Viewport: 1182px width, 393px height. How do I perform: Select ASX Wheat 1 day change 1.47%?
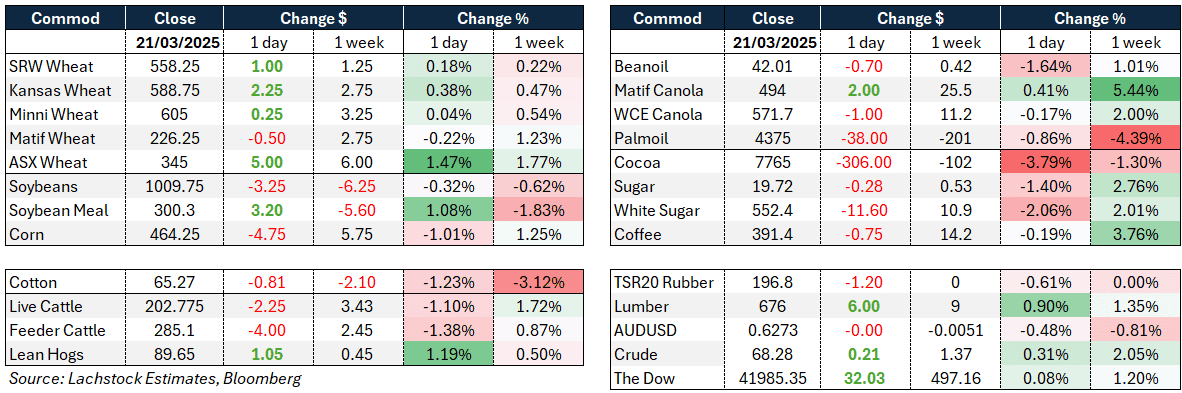point(448,162)
